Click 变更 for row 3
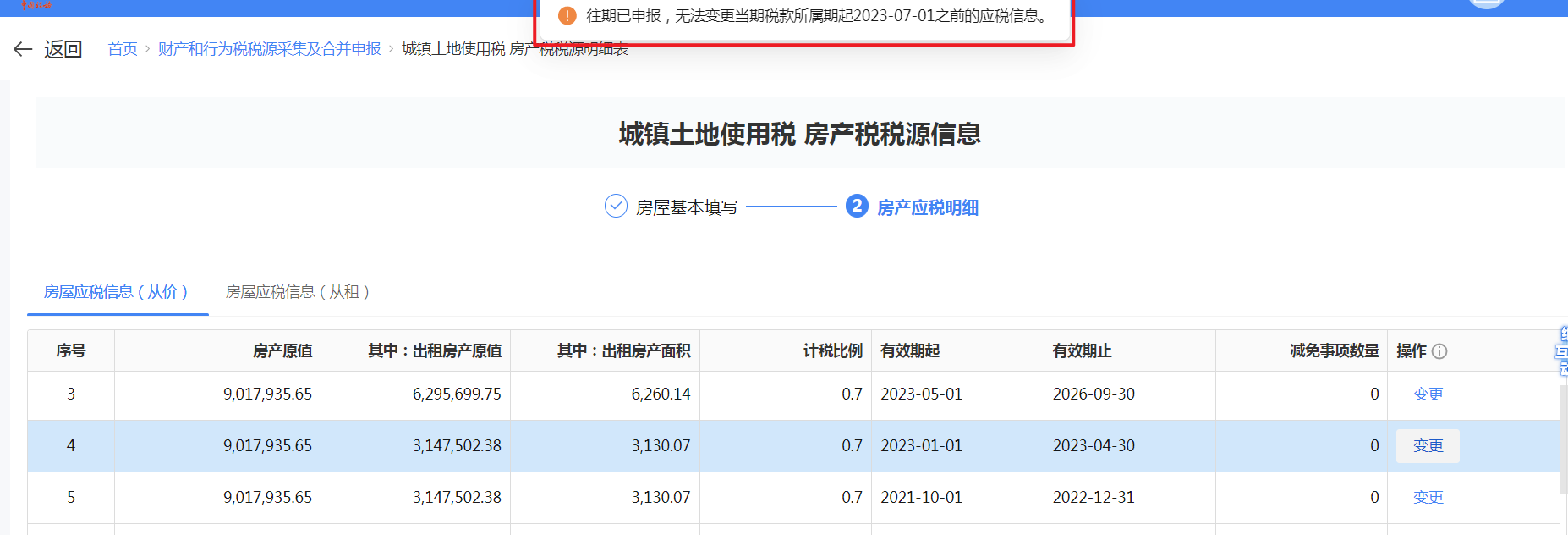 (1428, 394)
